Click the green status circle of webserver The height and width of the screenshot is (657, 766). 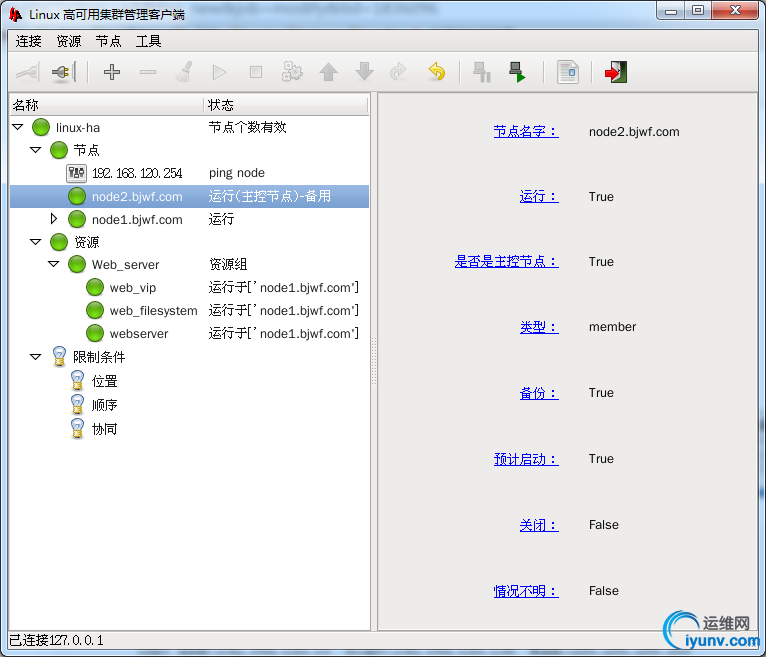[x=95, y=333]
